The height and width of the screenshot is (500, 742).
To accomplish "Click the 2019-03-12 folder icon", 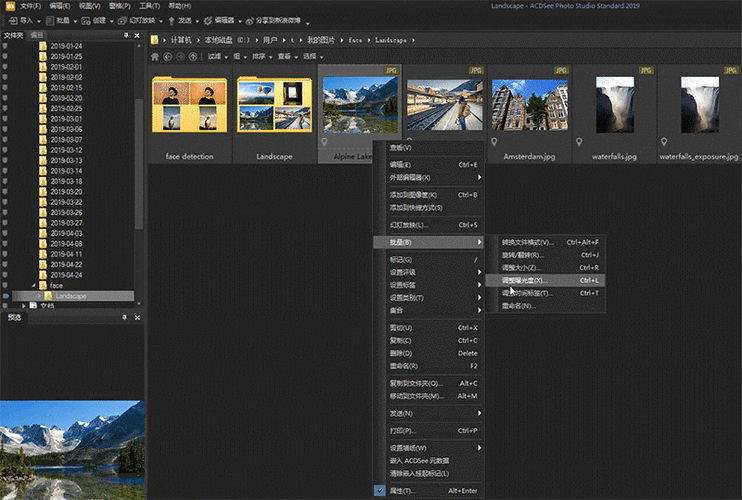I will point(43,150).
